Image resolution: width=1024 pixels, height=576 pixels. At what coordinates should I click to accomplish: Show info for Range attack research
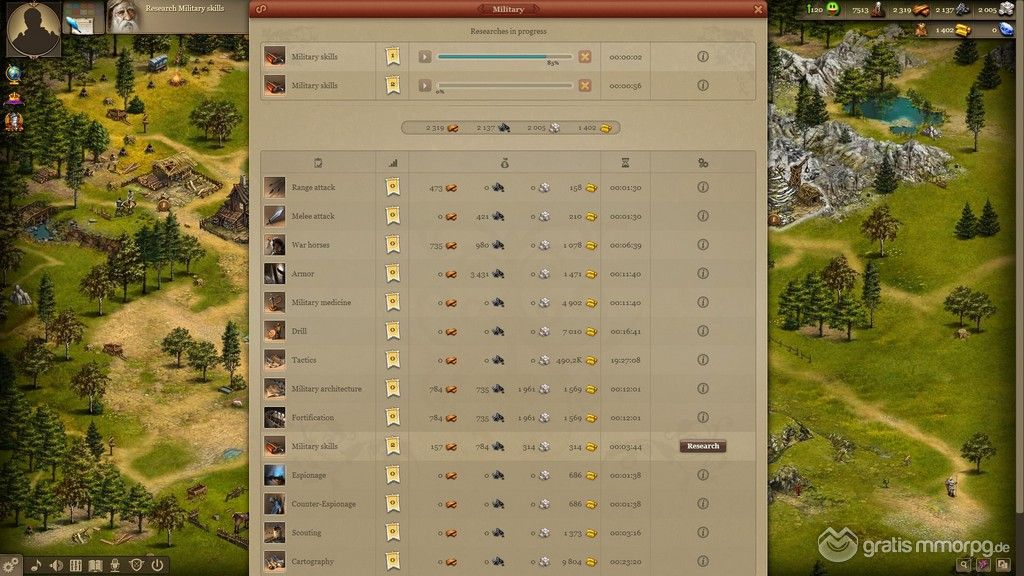(703, 187)
